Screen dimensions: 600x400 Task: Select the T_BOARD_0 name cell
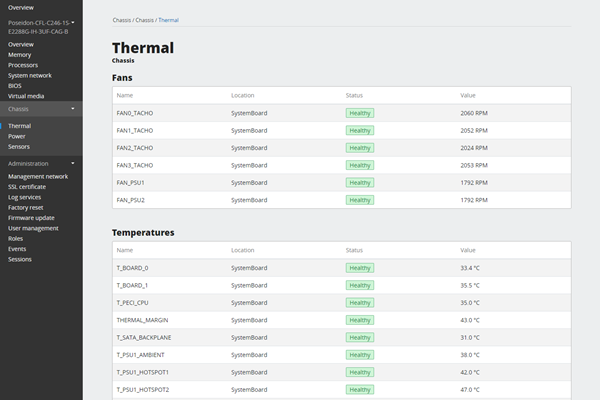132,268
